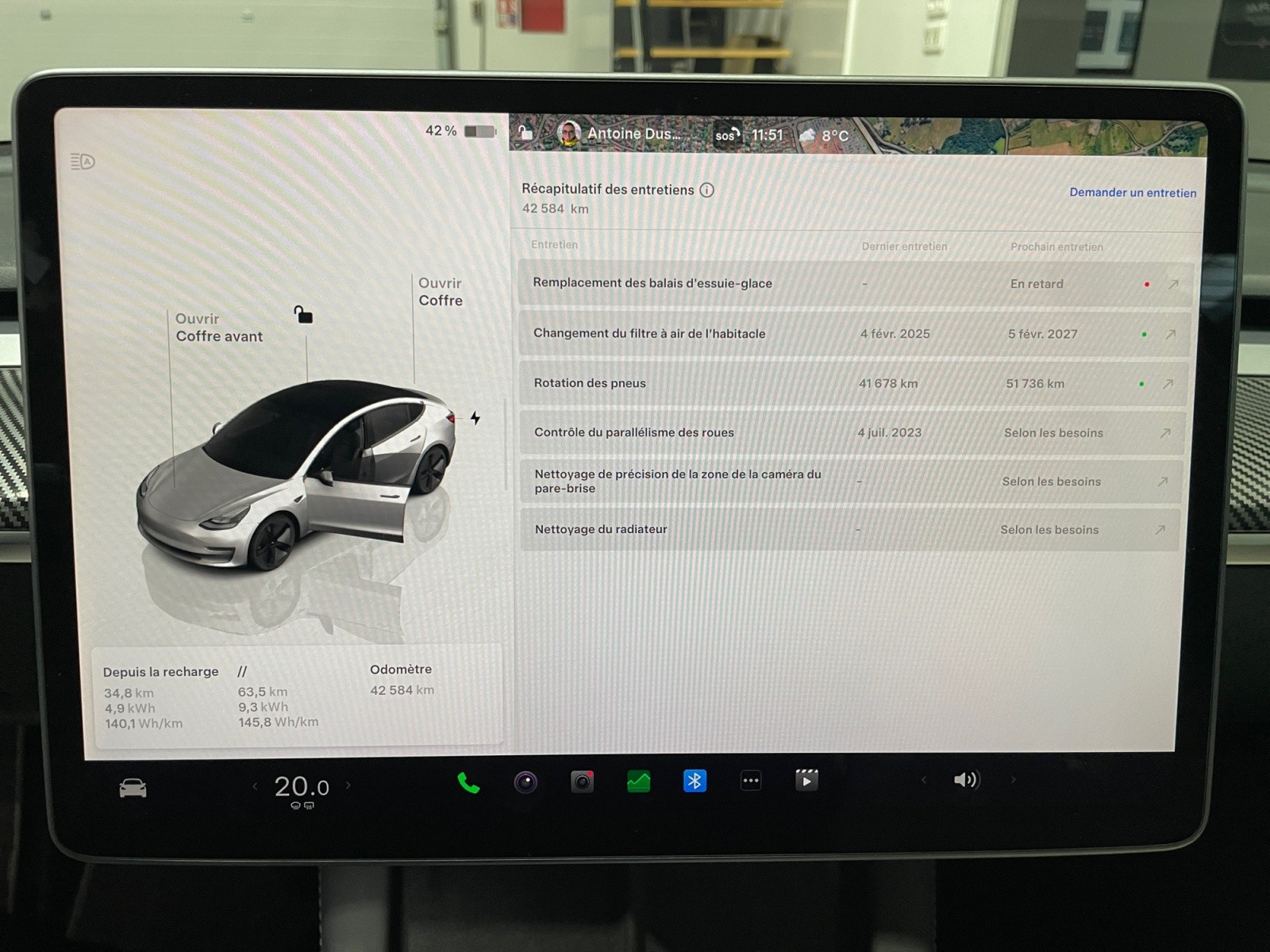This screenshot has width=1270, height=952.
Task: Raise cabin temperature with right chevron
Action: (x=348, y=785)
